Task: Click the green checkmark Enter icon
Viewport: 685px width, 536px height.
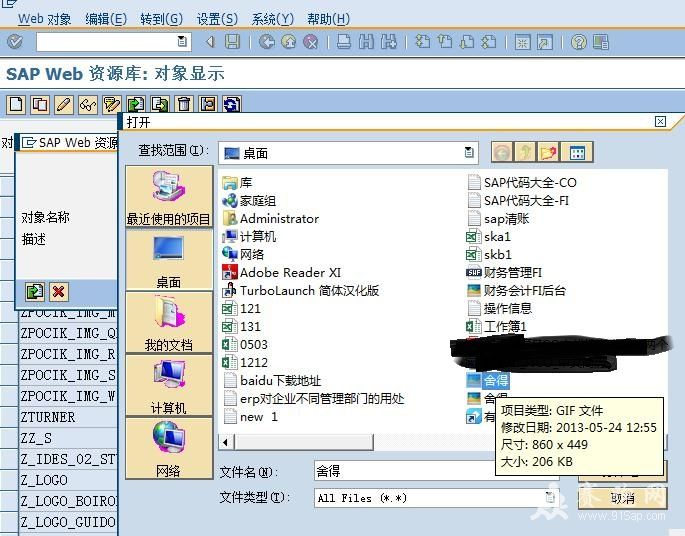Action: click(x=14, y=42)
